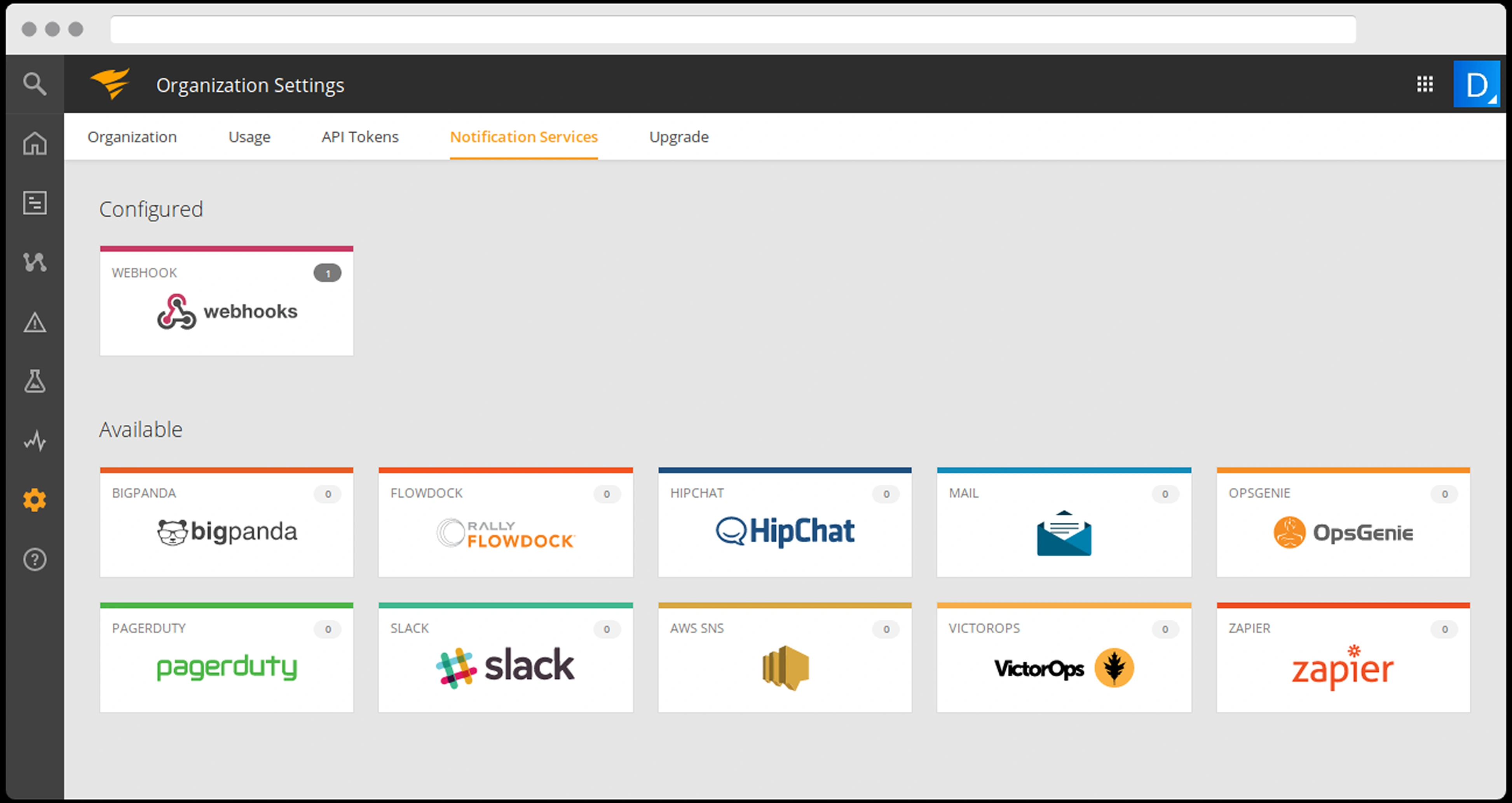
Task: Switch to the API Tokens tab
Action: pos(360,137)
